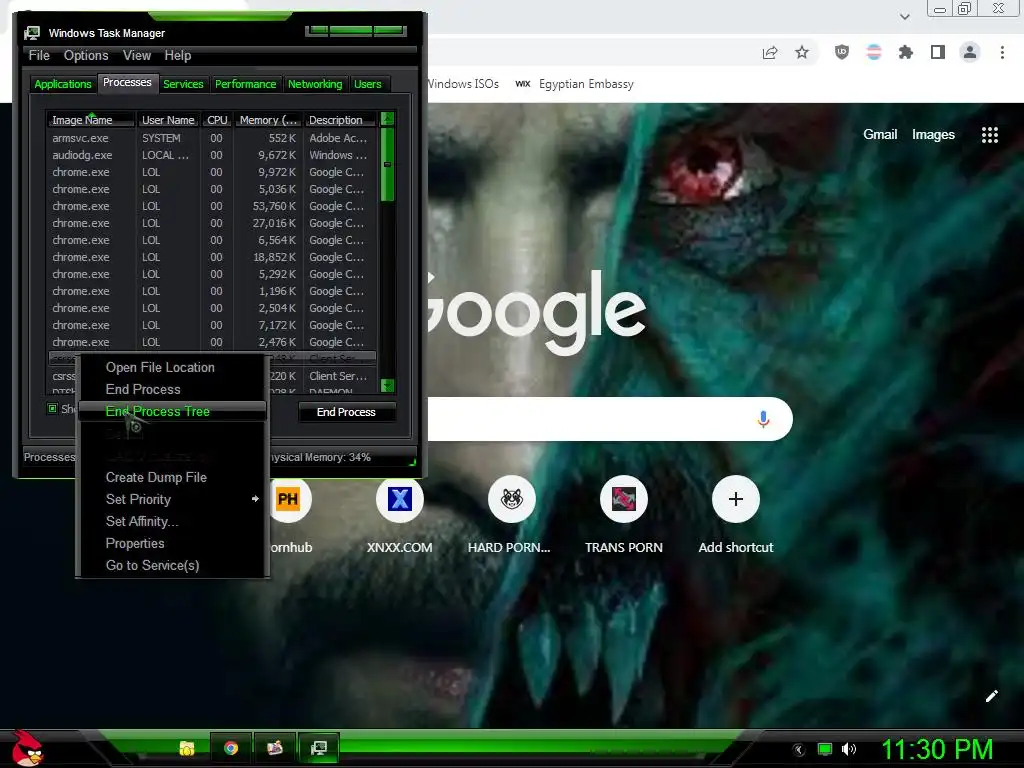The height and width of the screenshot is (768, 1024).
Task: Open Chrome profile avatar icon
Action: [x=970, y=52]
